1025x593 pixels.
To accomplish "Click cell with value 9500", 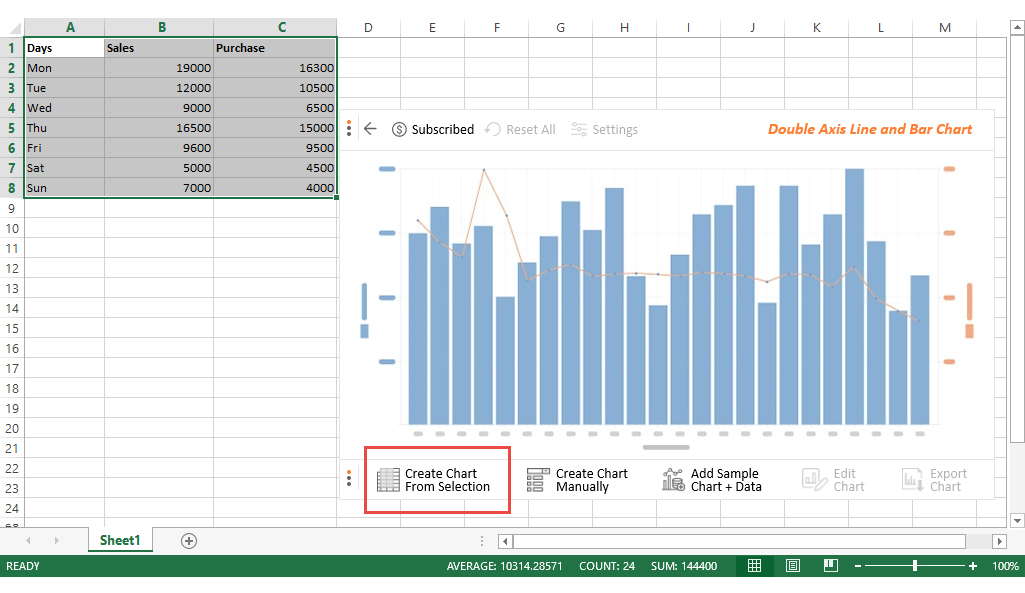I will click(x=275, y=148).
